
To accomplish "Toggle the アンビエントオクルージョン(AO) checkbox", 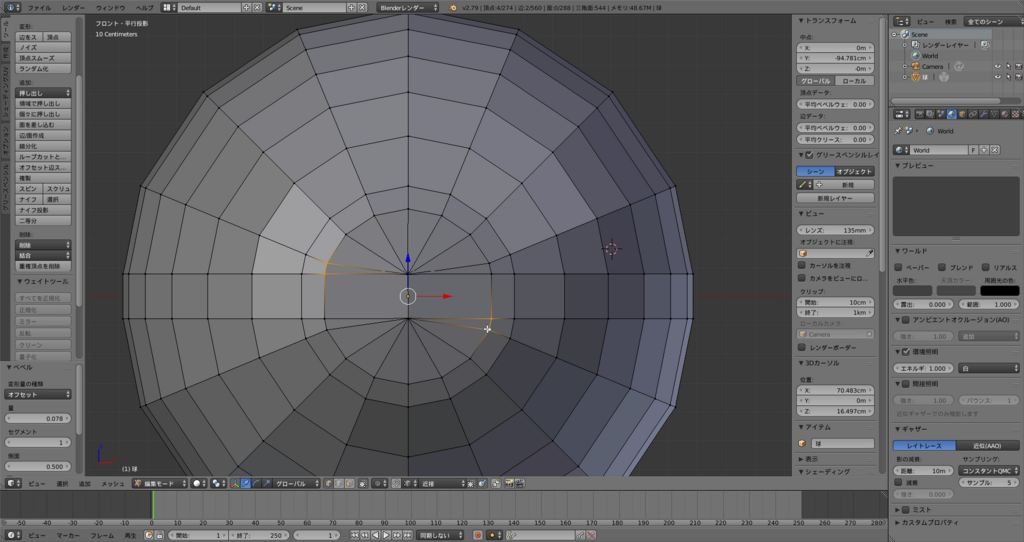I will tap(906, 320).
